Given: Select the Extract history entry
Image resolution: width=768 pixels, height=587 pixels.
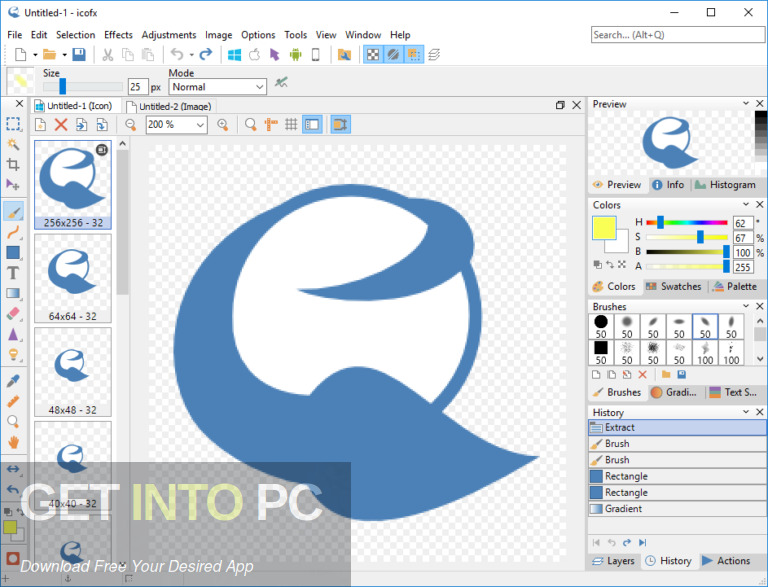Looking at the screenshot, I should point(677,427).
